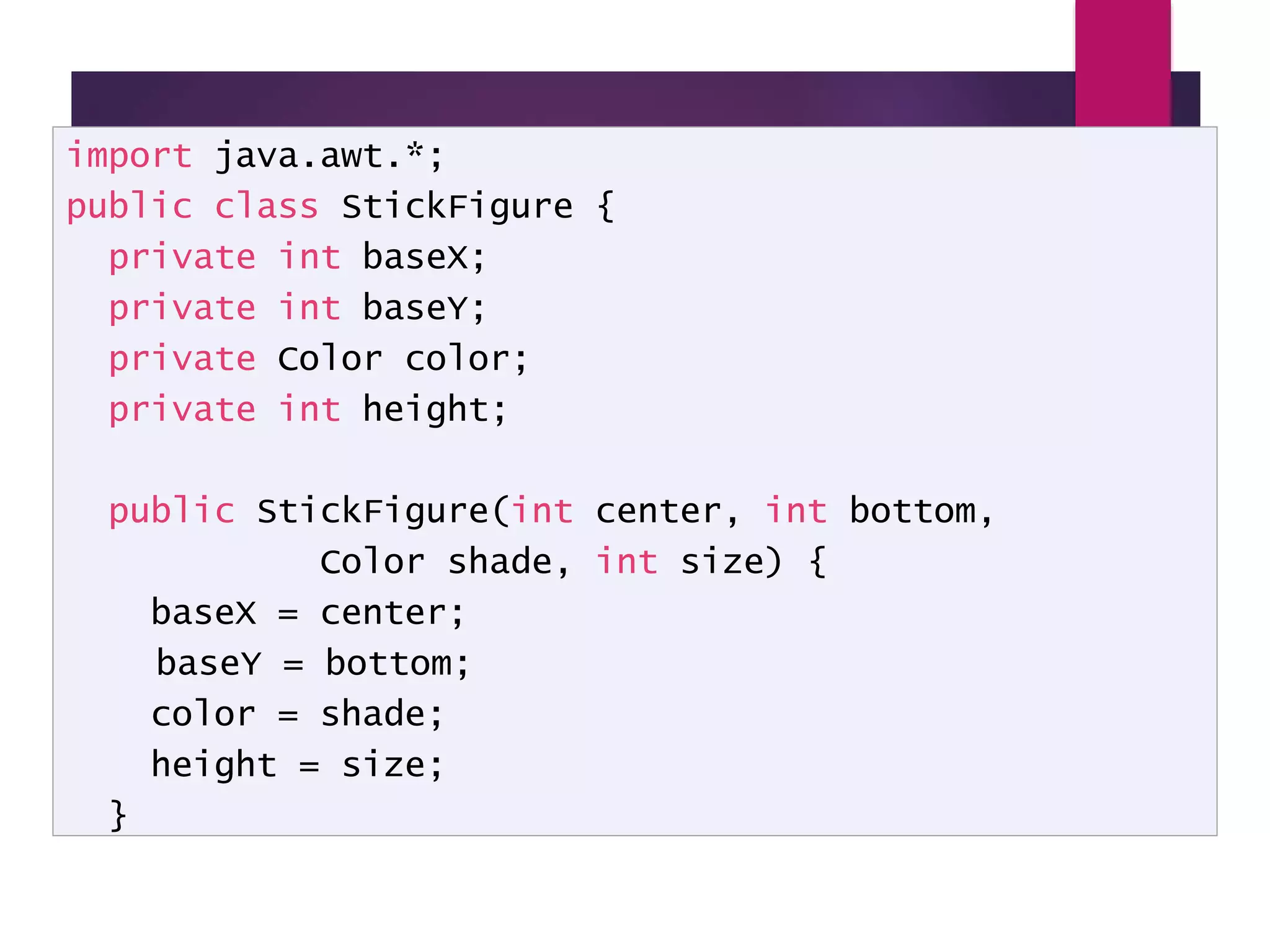Screen dimensions: 1270x952
Task: Click the 'public class StickFigure {' line
Action: pyautogui.click(x=340, y=206)
